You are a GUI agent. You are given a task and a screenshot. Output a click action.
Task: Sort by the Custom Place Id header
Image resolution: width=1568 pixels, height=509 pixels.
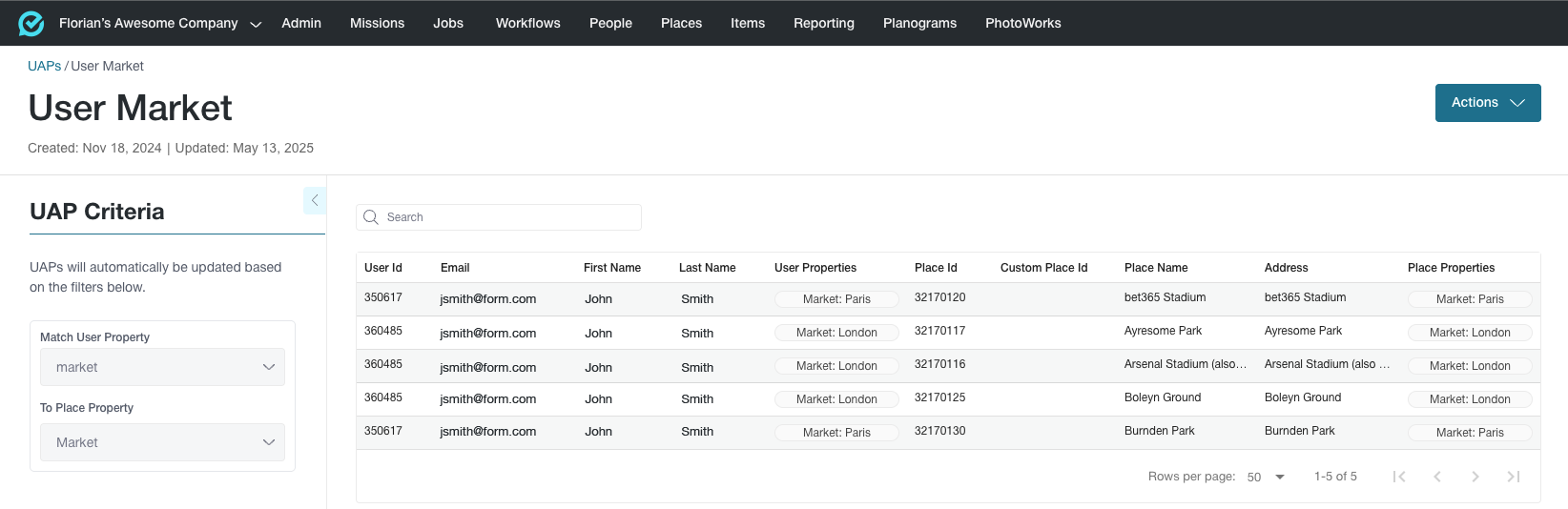click(x=1043, y=268)
